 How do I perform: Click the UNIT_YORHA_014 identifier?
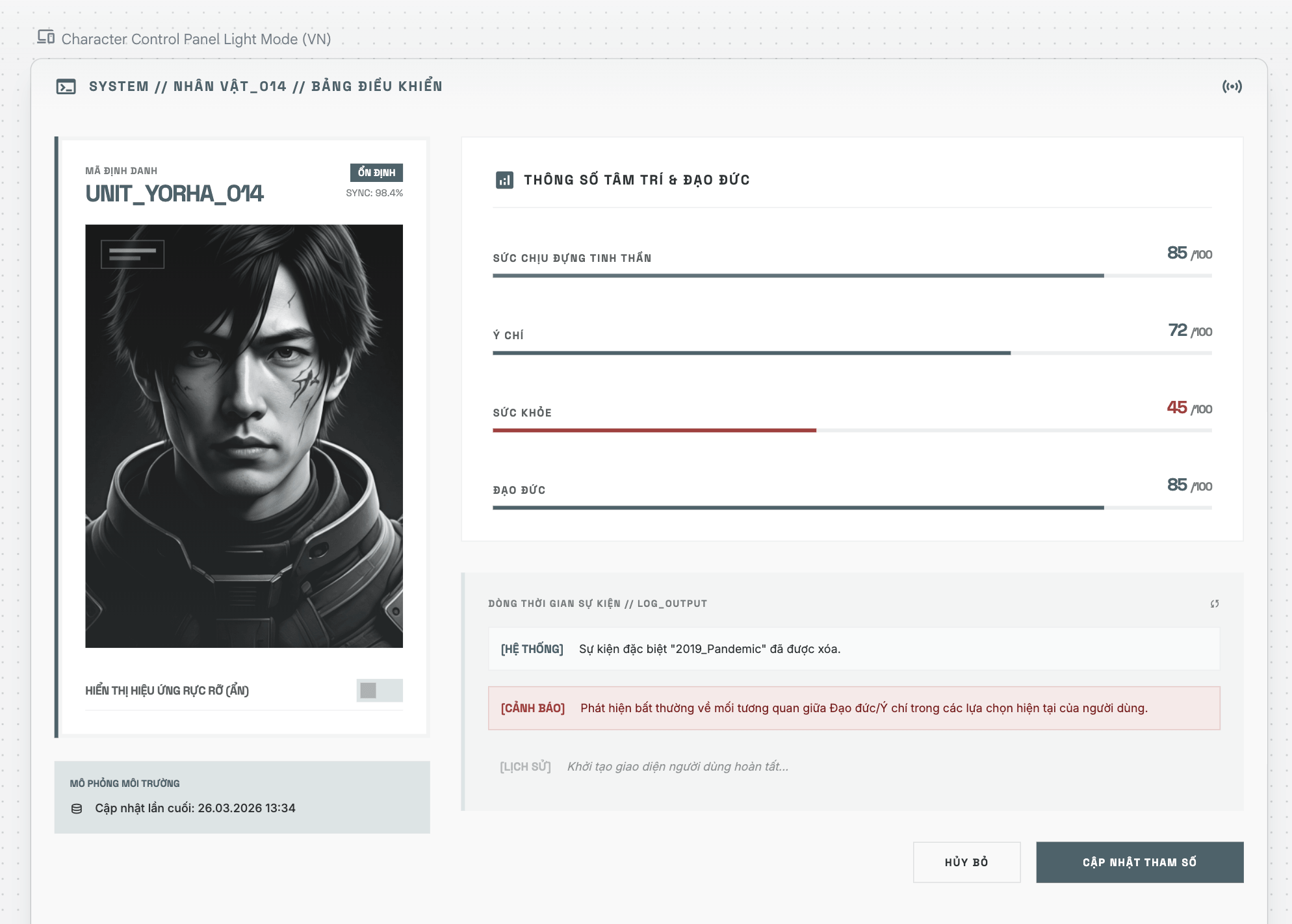pyautogui.click(x=174, y=194)
